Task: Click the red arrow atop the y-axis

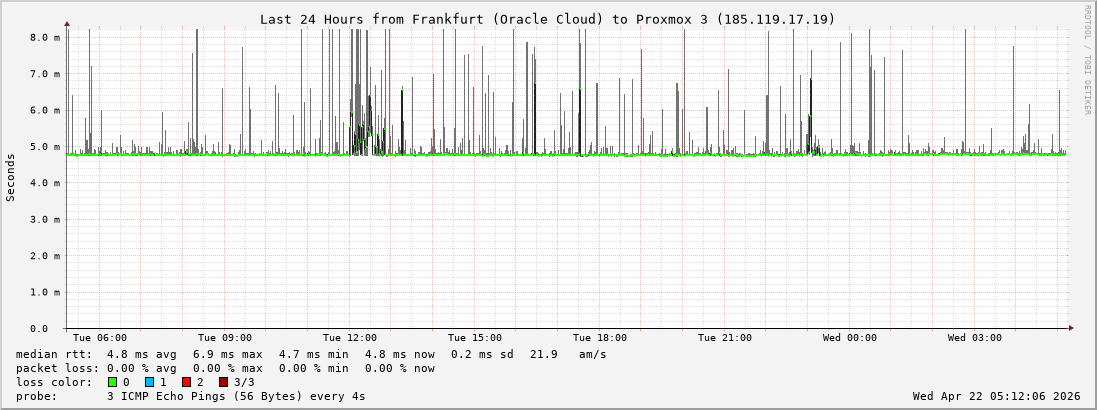Action: (67, 23)
